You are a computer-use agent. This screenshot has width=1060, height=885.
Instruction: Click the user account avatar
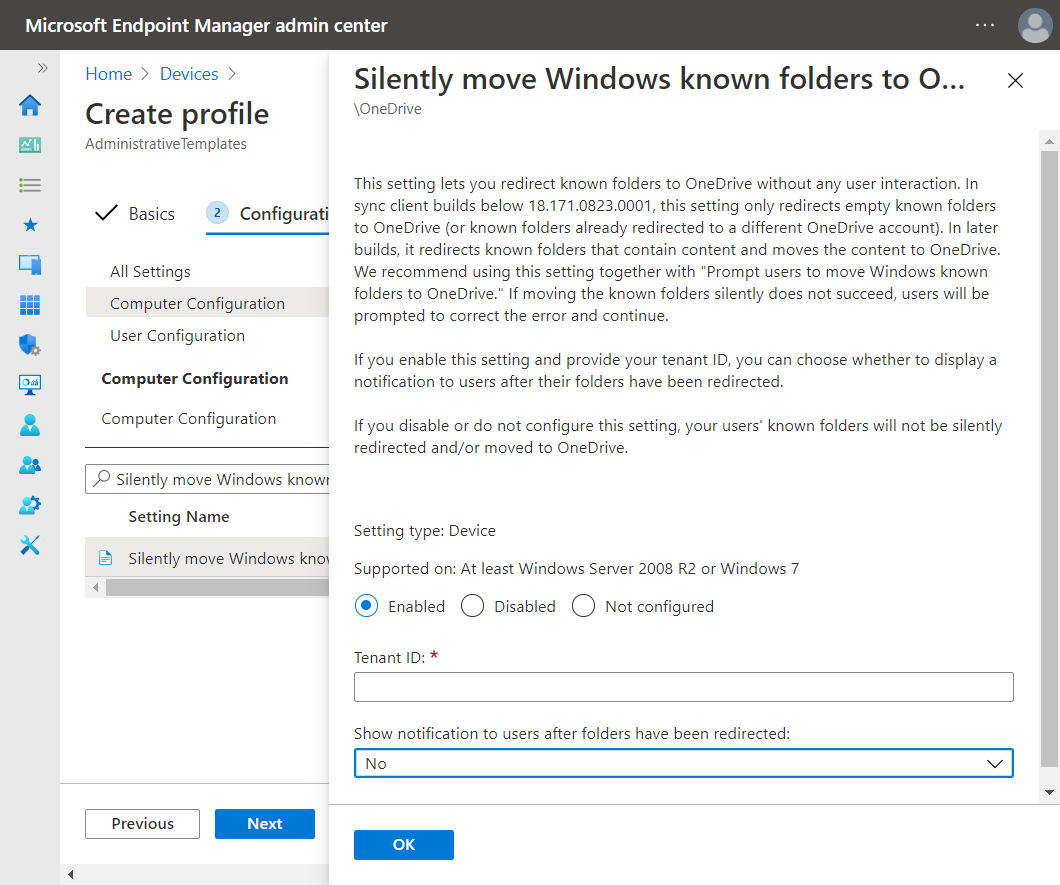tap(1034, 26)
